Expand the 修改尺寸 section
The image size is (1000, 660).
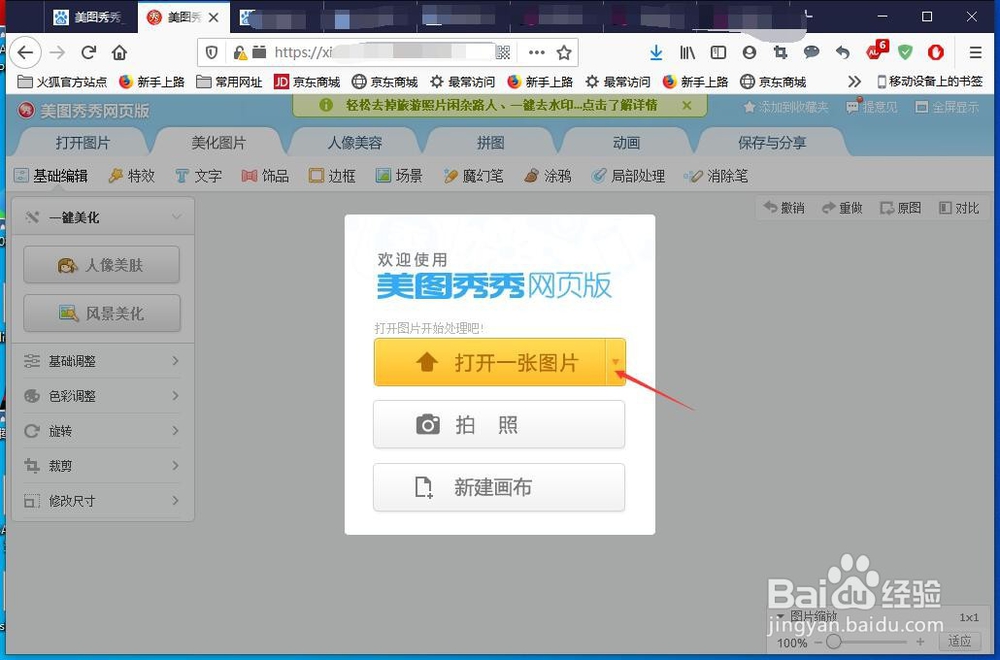click(103, 501)
